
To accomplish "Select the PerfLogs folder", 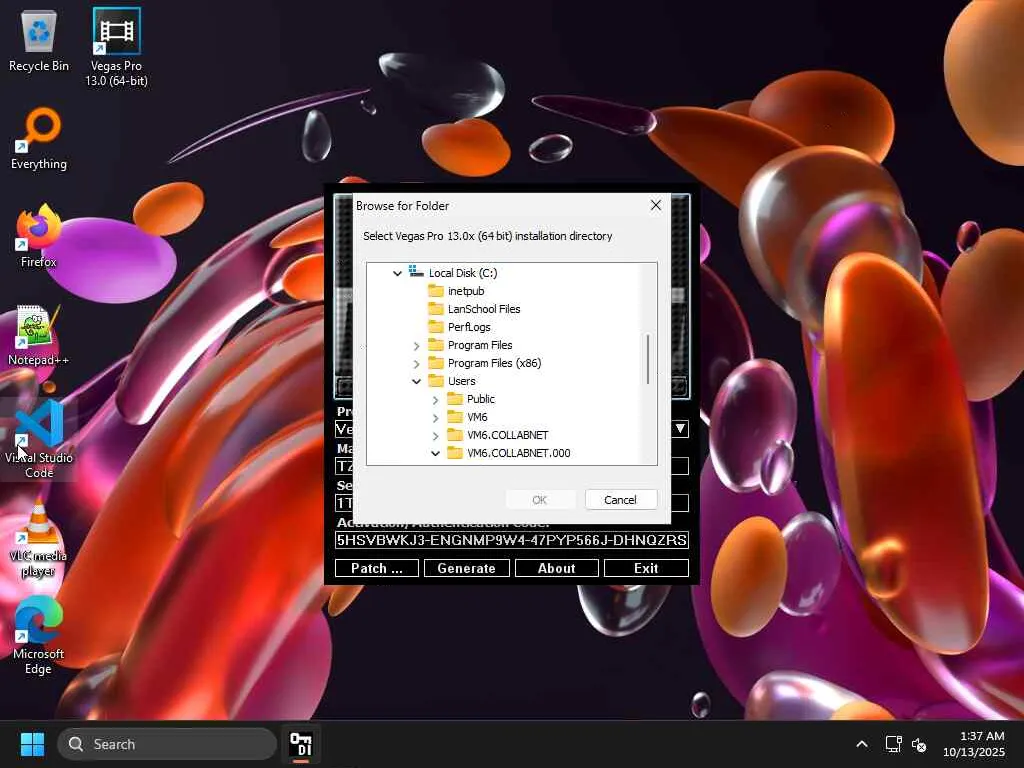I will tap(469, 327).
